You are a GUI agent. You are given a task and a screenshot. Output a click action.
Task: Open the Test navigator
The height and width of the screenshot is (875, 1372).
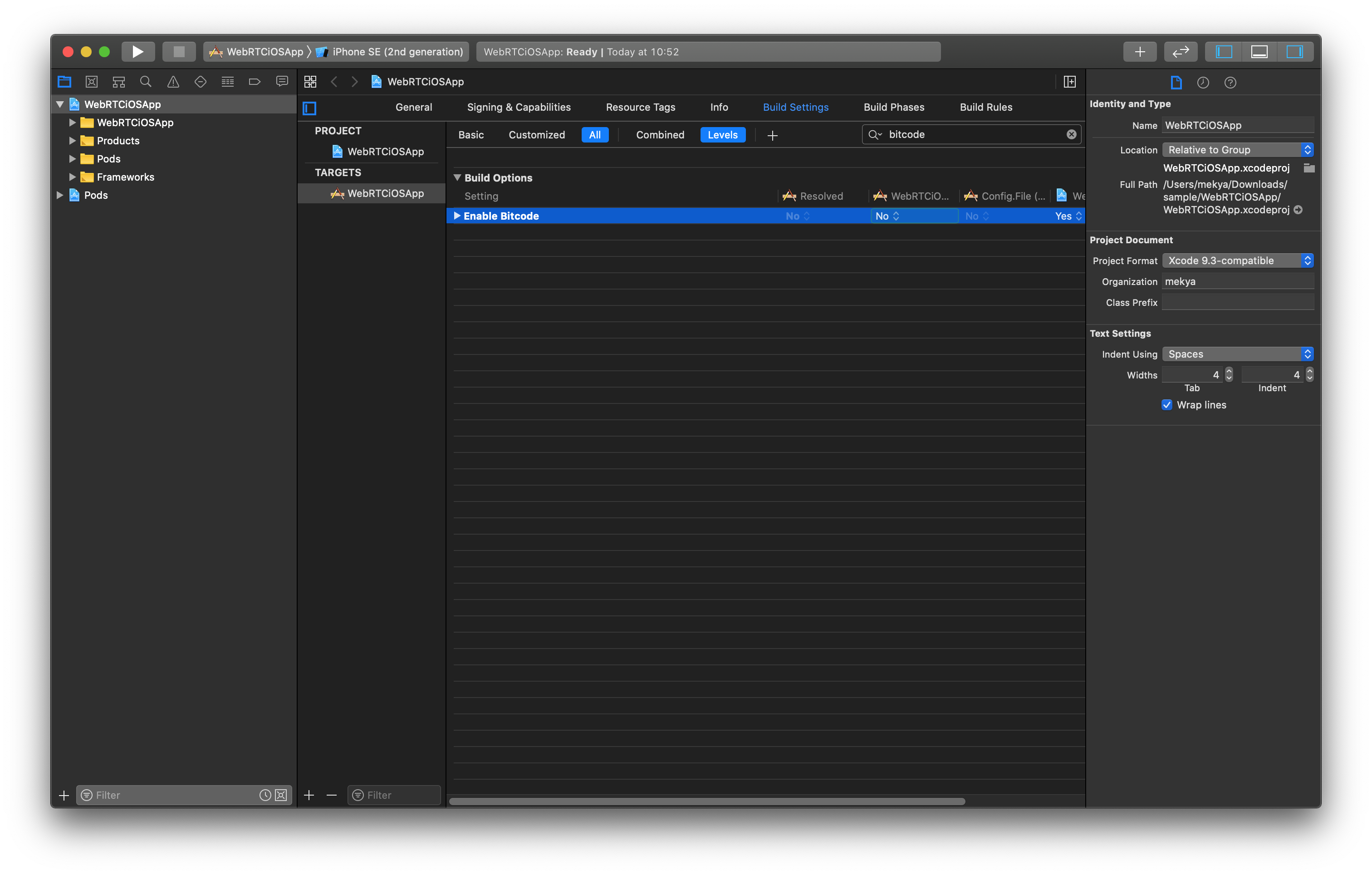(201, 82)
